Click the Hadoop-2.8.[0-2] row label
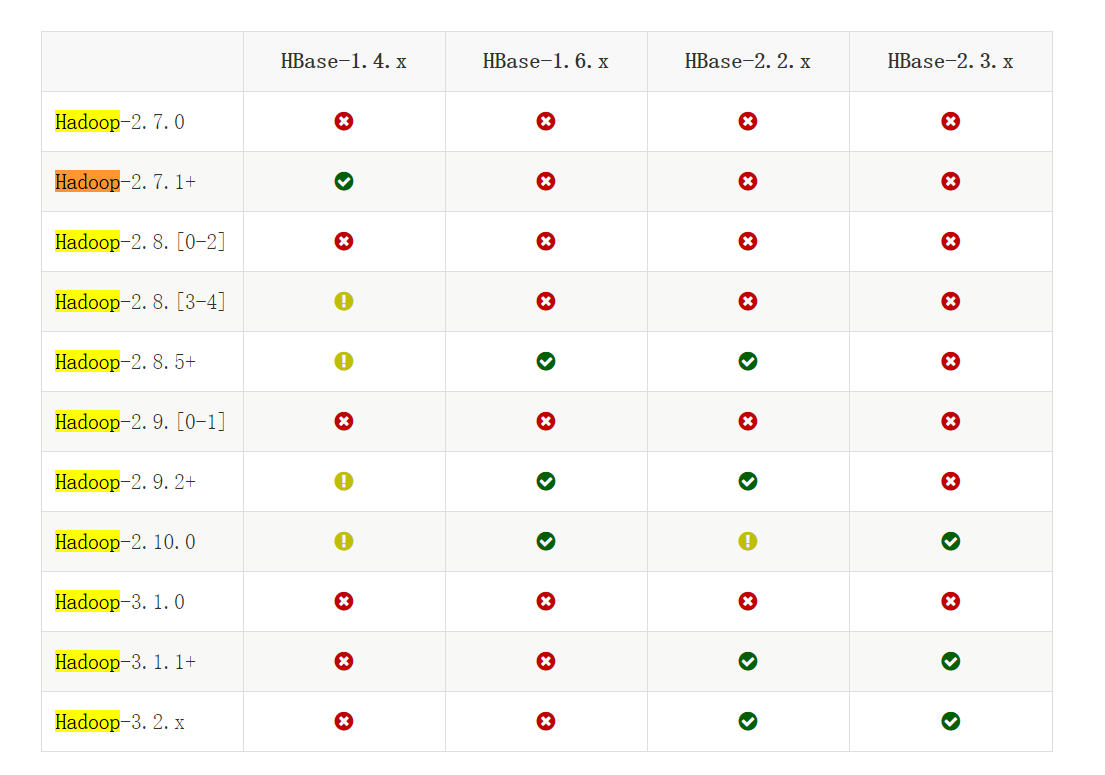 pos(141,242)
